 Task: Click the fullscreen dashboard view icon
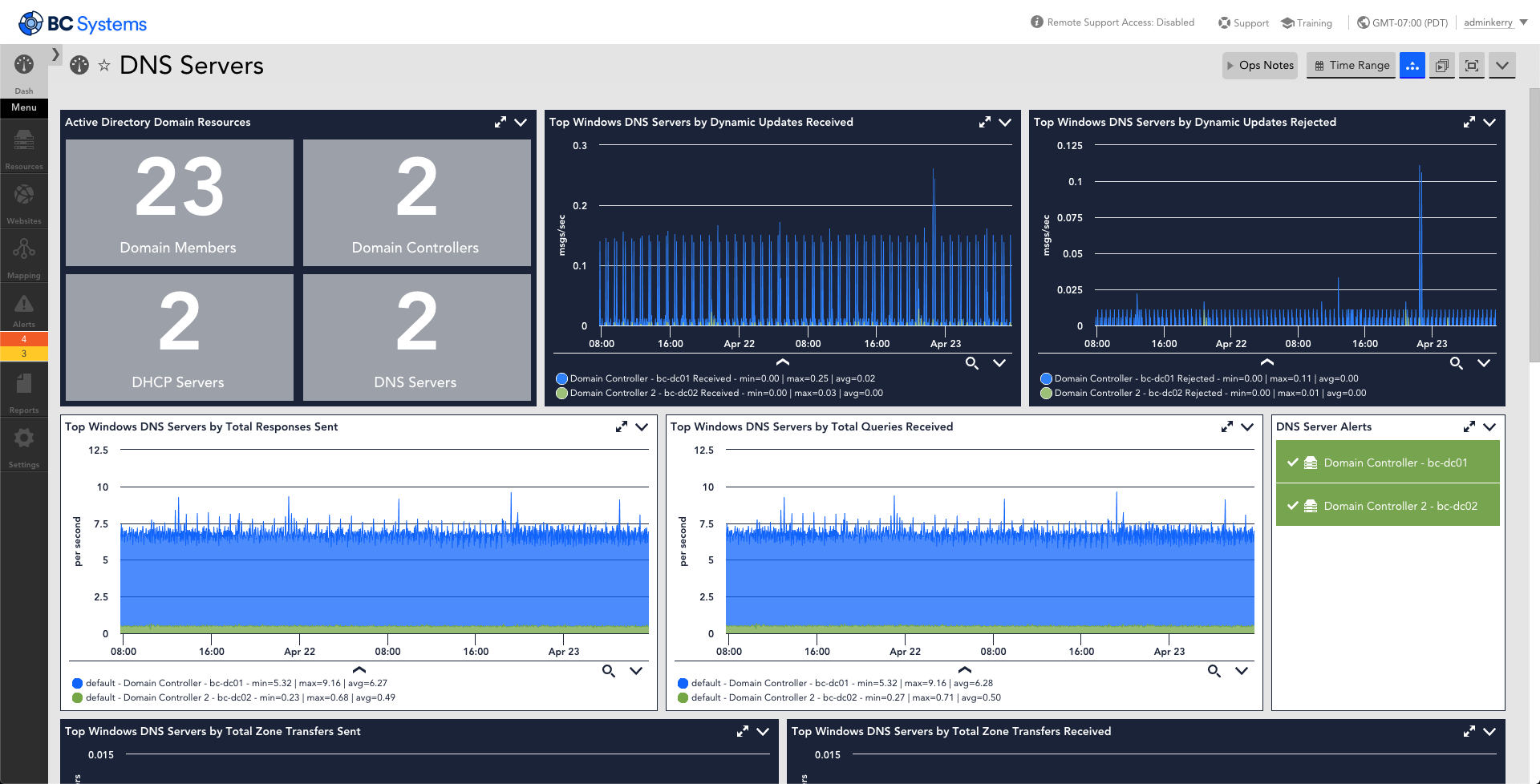1472,66
